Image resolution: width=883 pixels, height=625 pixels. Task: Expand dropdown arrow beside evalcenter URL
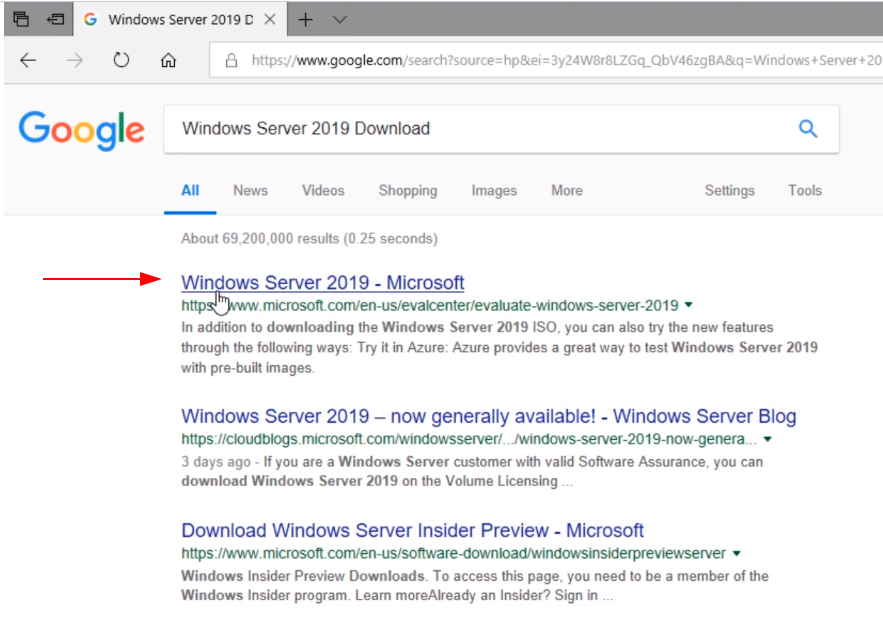[689, 305]
